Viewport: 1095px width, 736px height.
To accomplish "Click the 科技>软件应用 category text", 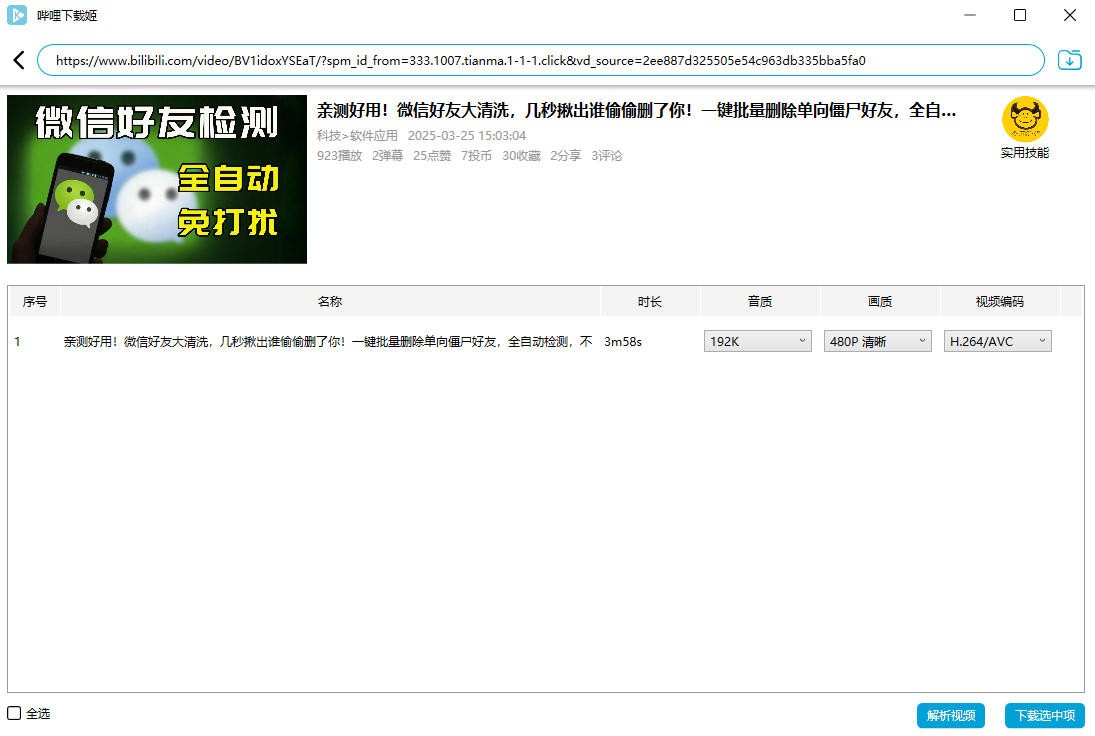I will coord(357,135).
